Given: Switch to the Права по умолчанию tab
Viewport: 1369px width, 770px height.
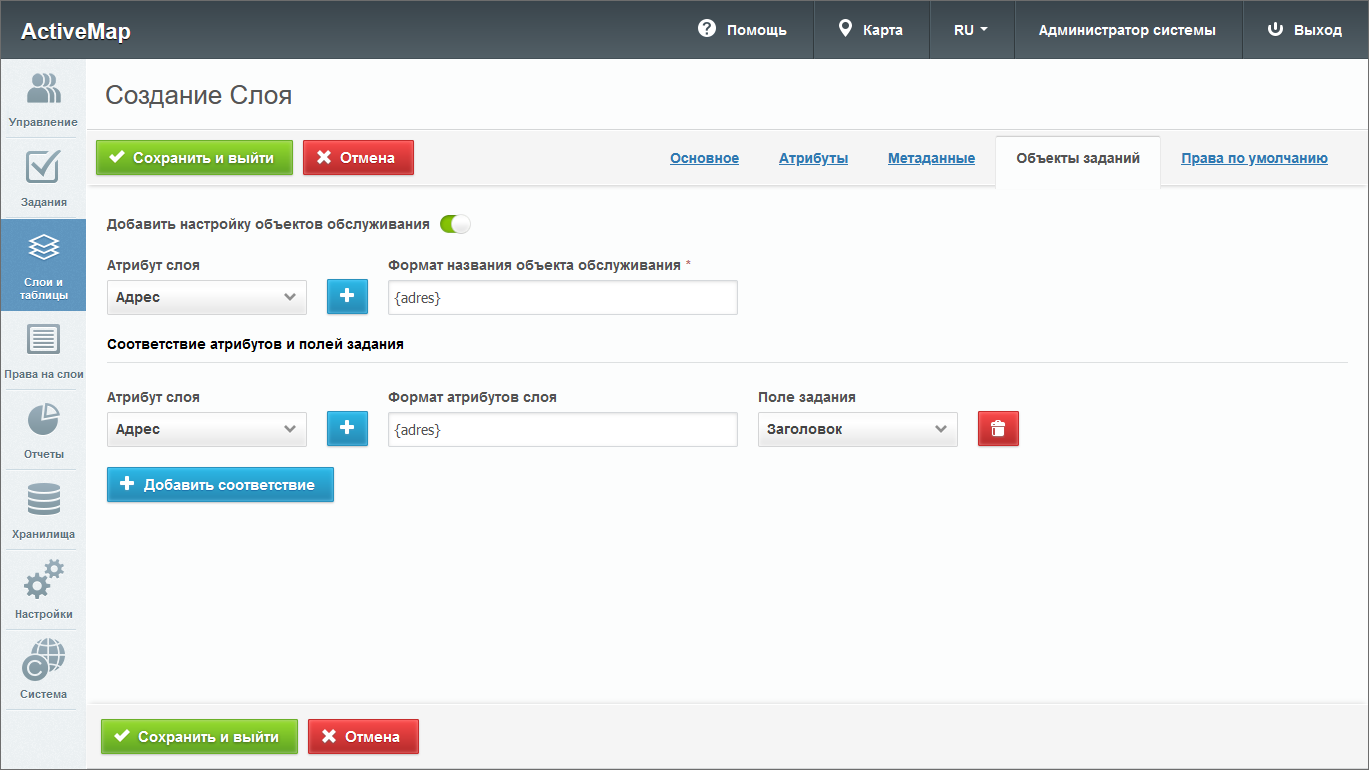Looking at the screenshot, I should coord(1254,158).
